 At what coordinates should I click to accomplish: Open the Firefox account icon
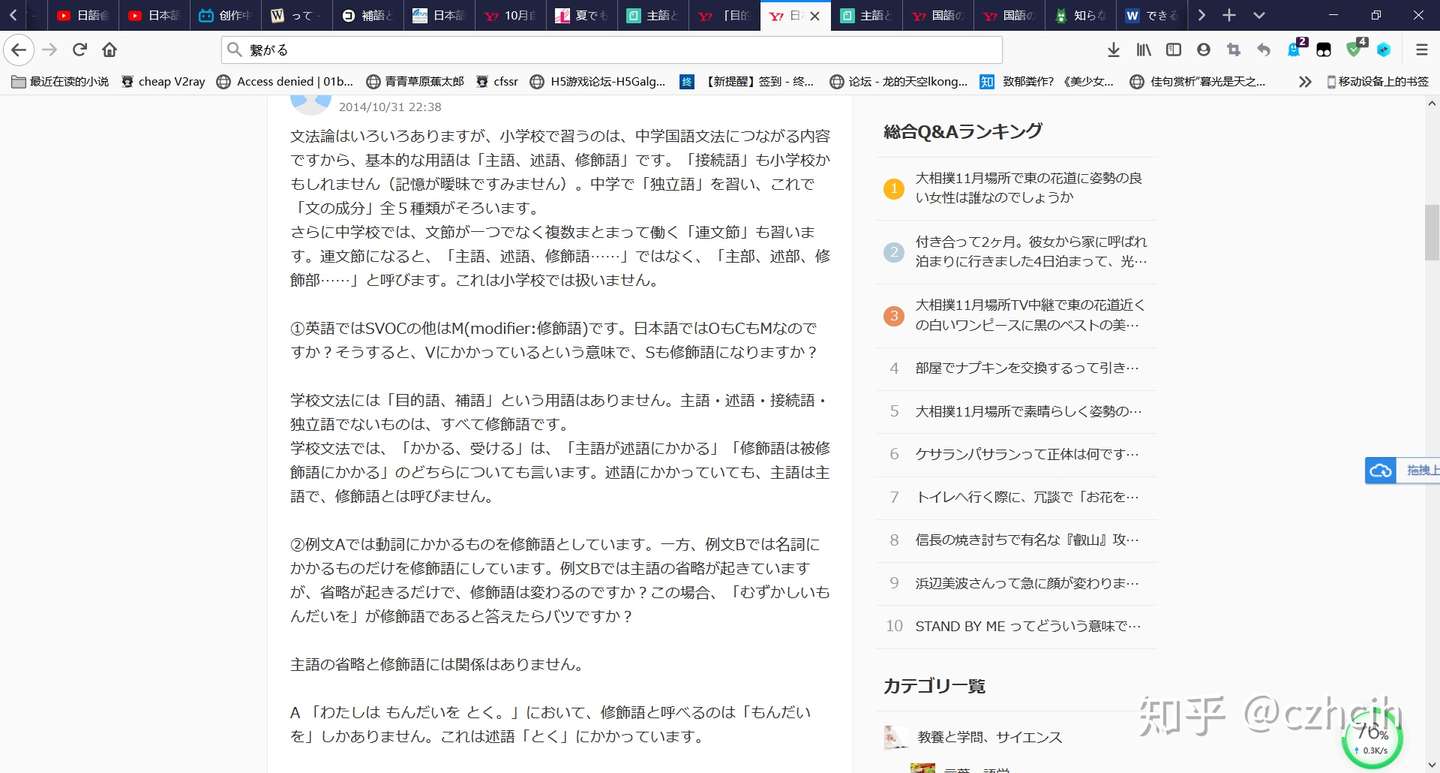tap(1204, 50)
